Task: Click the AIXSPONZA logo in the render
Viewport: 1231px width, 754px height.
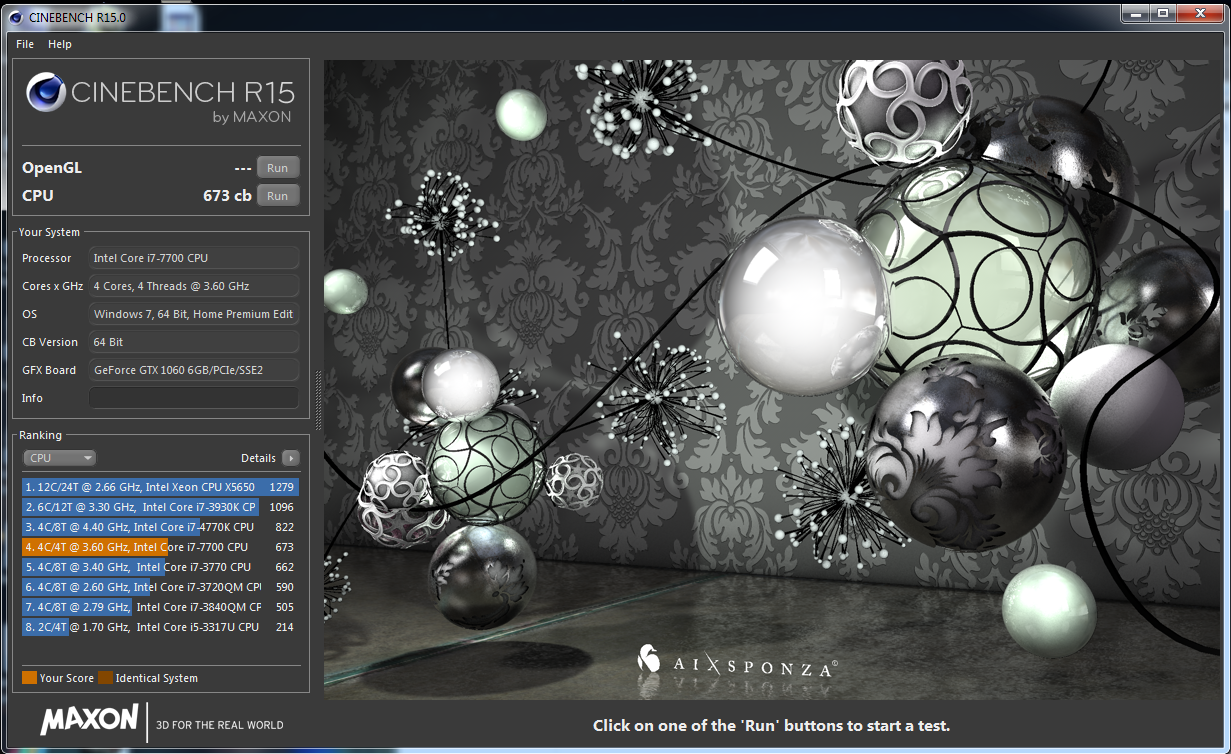Action: (737, 661)
